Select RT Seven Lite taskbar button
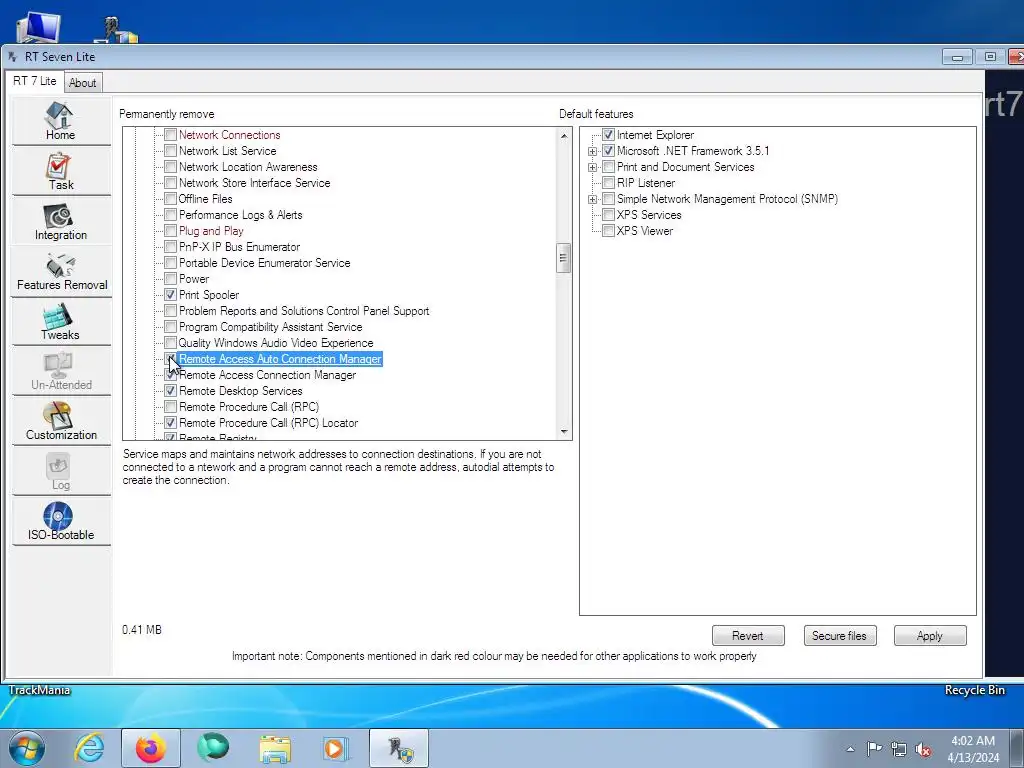Screen dimensions: 1024x768 [x=399, y=748]
